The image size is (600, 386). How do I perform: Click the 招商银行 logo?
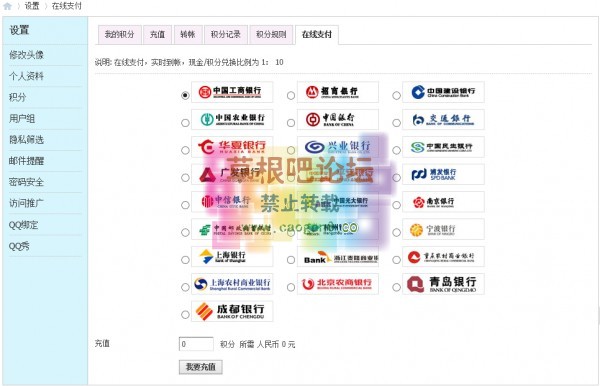338,92
